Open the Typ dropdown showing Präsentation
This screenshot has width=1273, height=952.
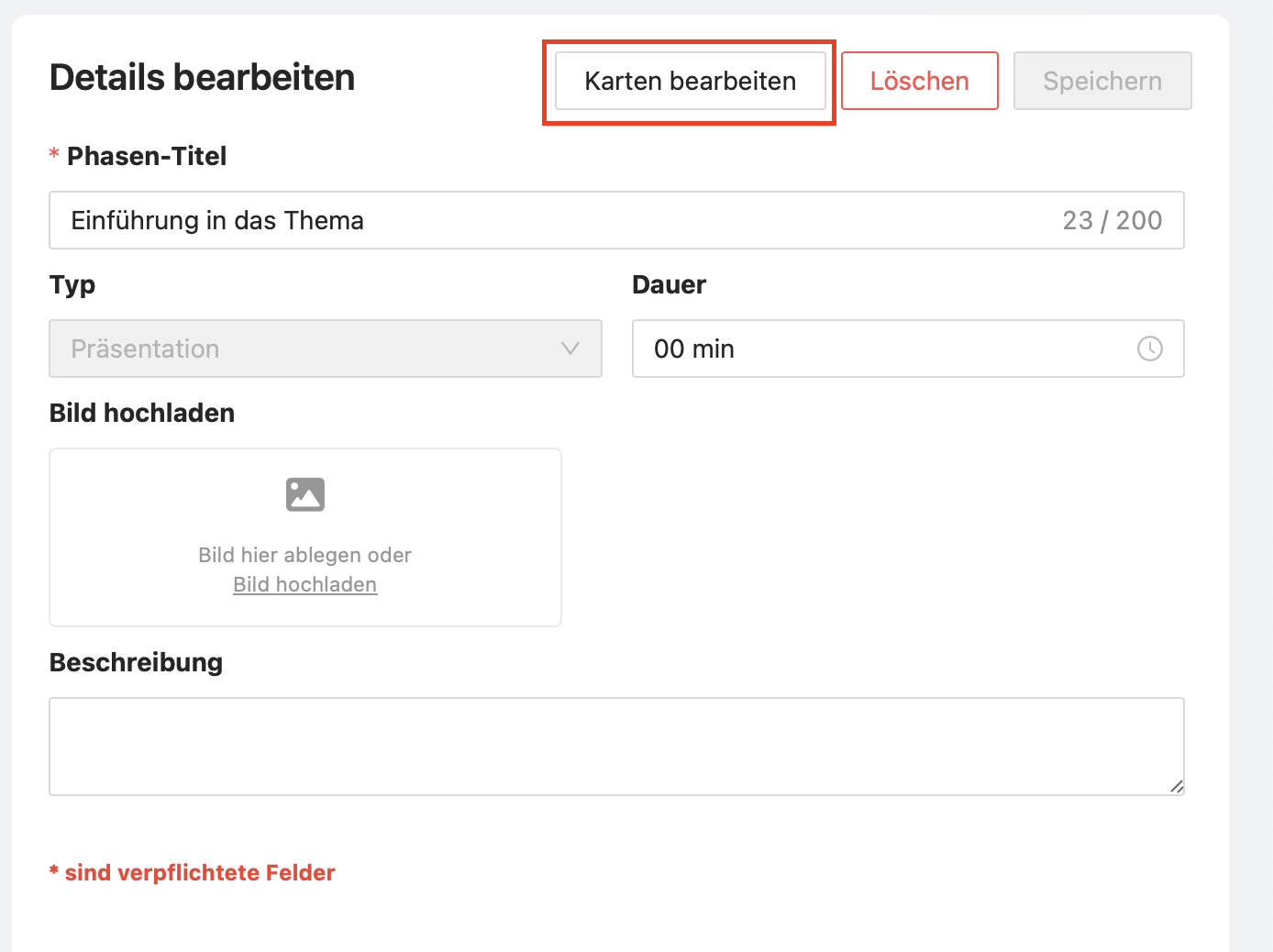pos(326,349)
